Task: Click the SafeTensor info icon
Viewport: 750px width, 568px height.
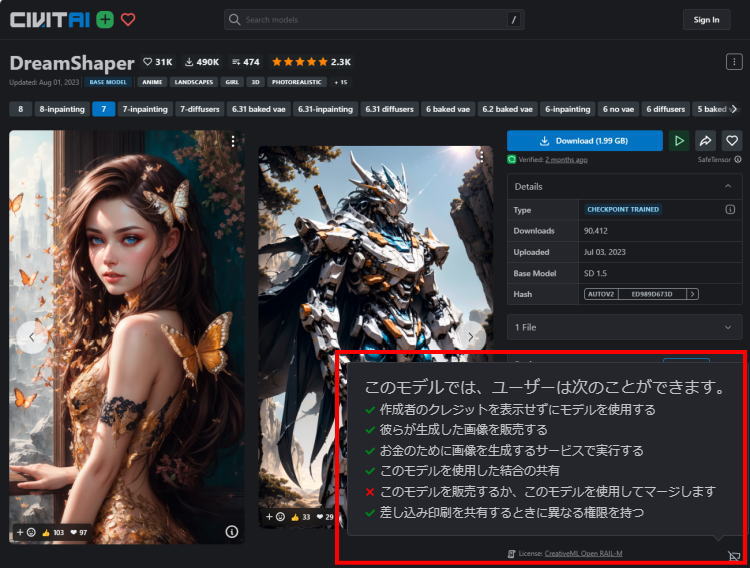Action: pos(738,159)
